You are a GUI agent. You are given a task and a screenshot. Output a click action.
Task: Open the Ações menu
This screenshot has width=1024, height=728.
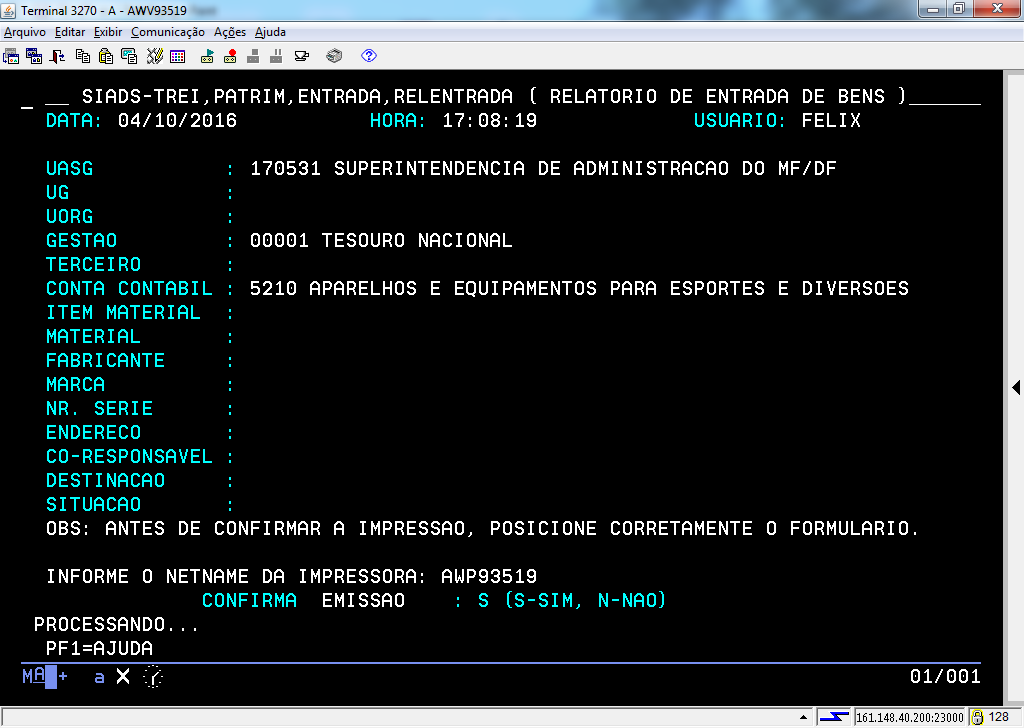[x=230, y=32]
